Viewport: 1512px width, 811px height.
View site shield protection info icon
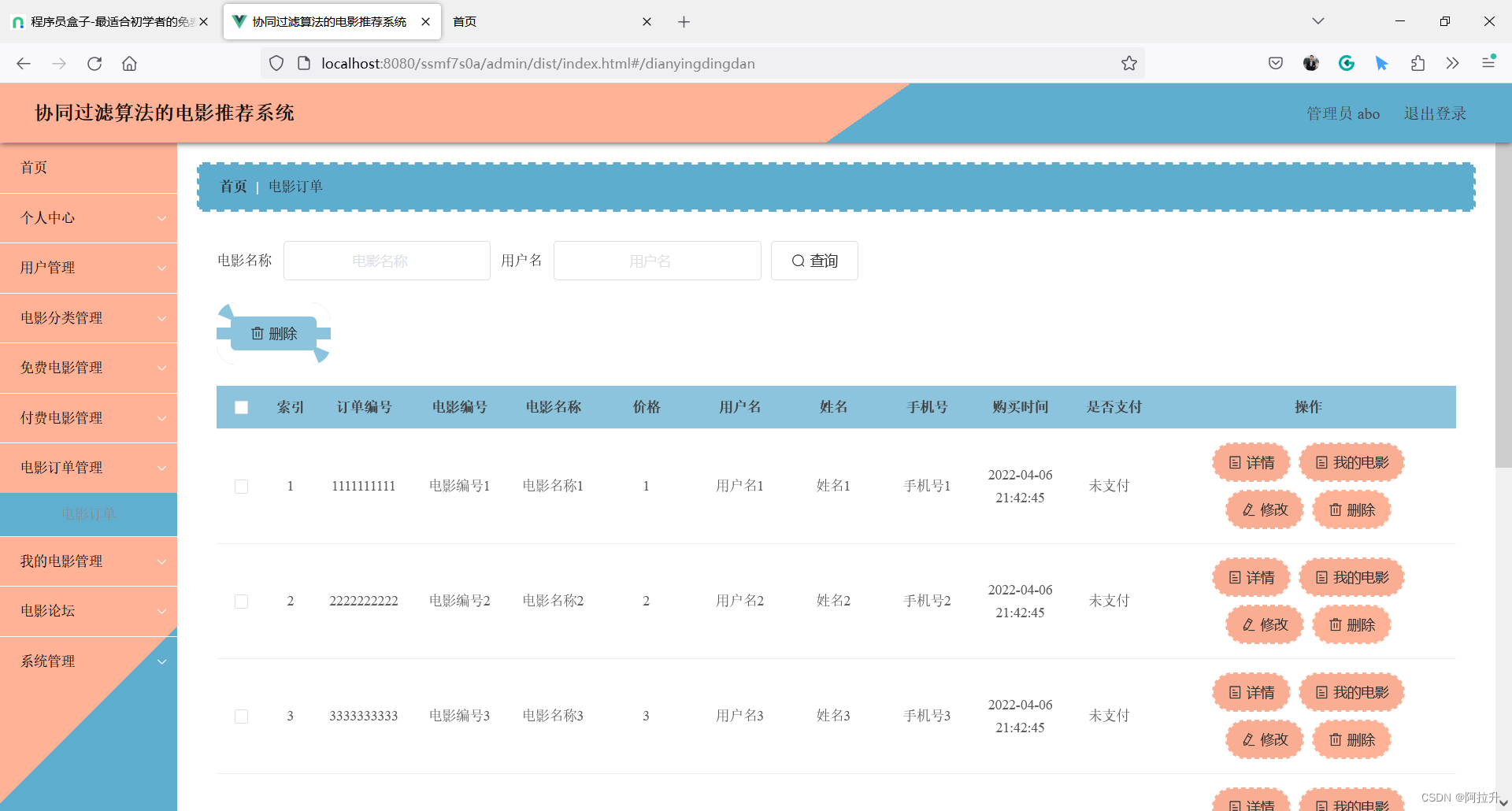coord(276,64)
